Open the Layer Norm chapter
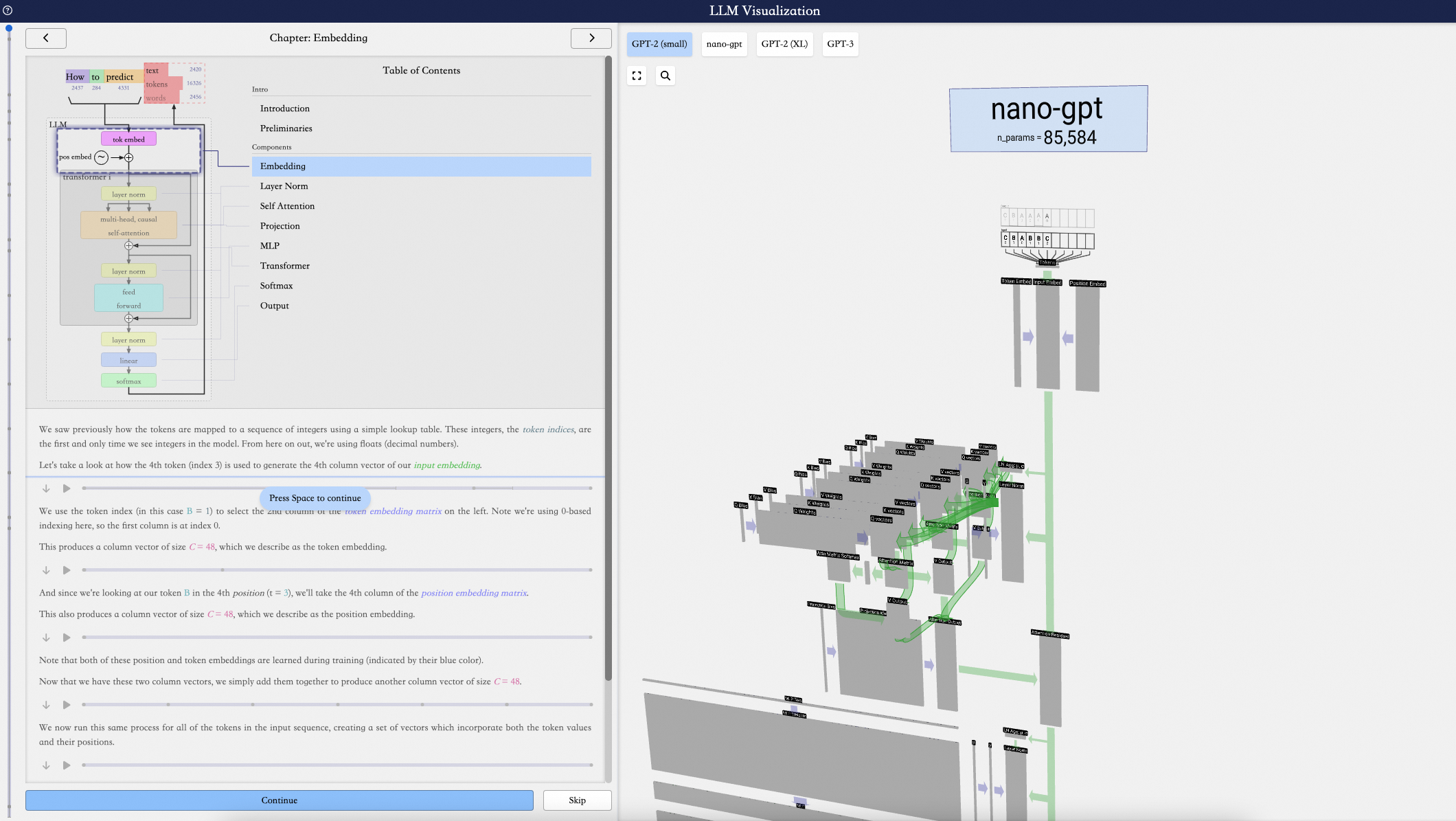Image resolution: width=1456 pixels, height=821 pixels. pos(284,186)
